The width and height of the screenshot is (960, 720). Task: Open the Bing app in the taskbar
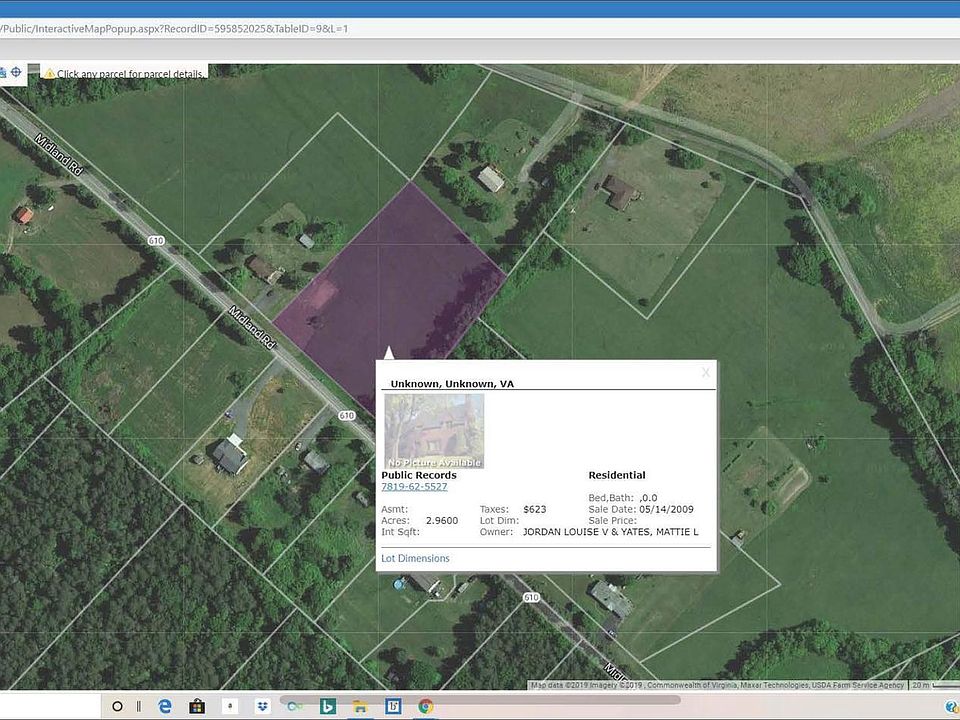328,707
